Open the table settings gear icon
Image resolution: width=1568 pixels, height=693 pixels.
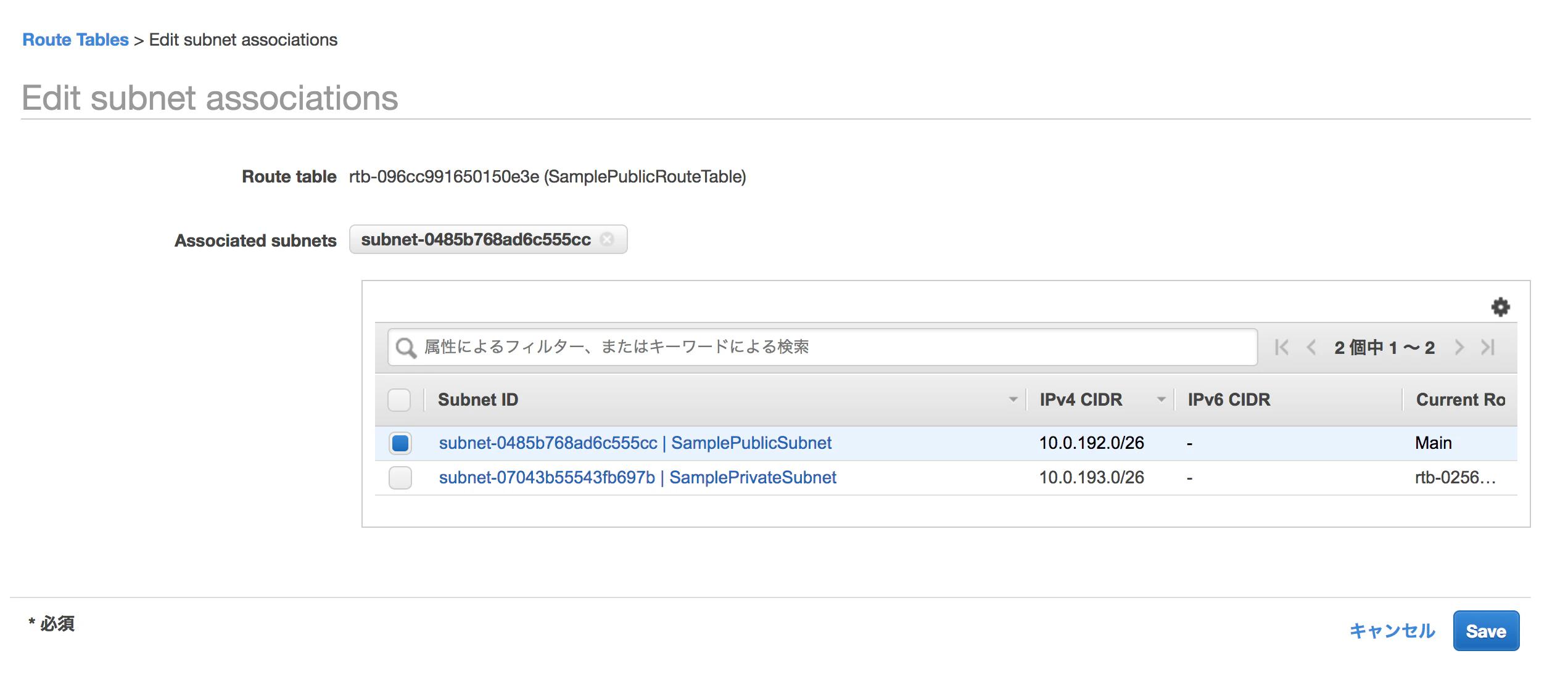pyautogui.click(x=1501, y=306)
